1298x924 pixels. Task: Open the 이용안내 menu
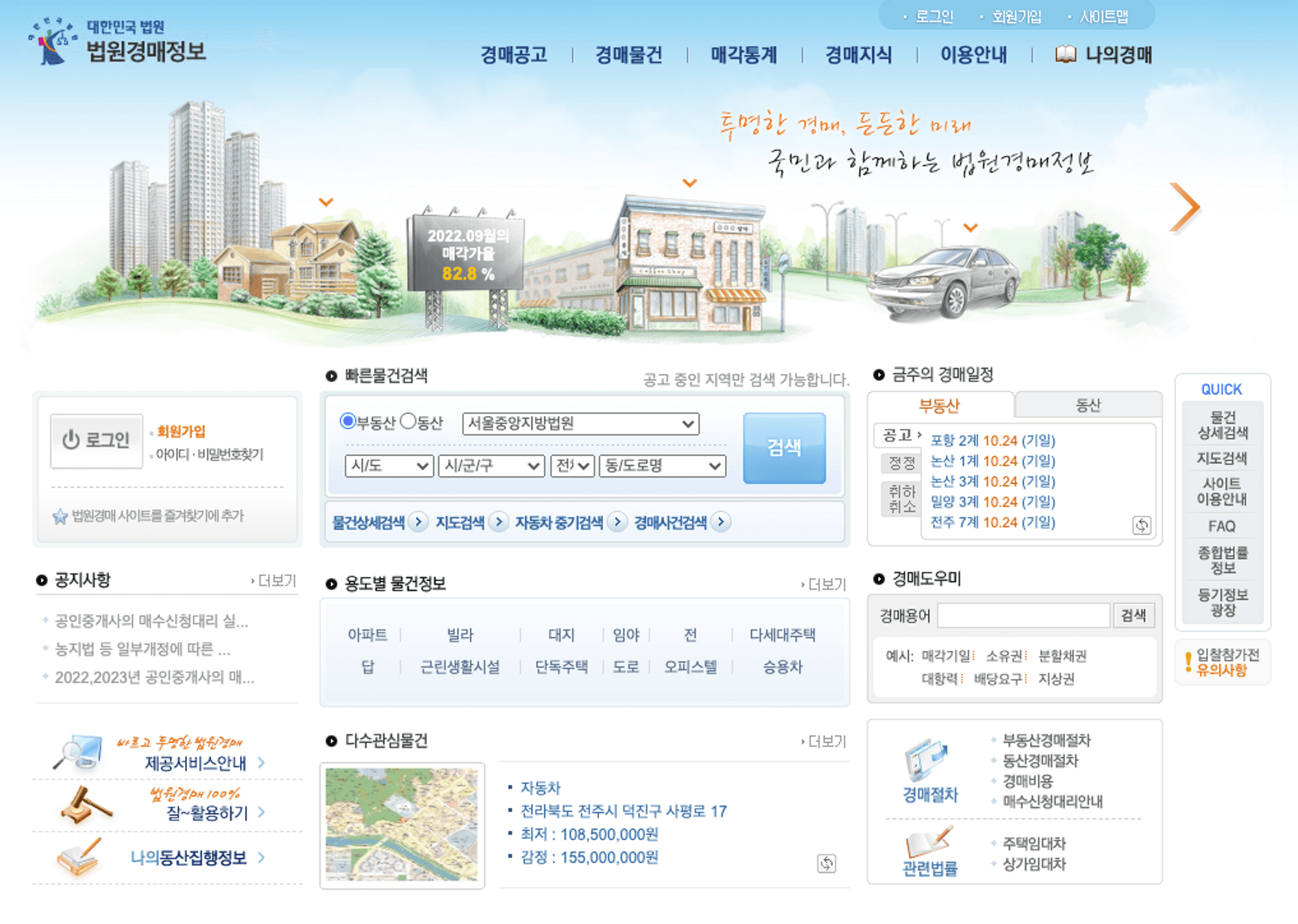click(x=973, y=55)
